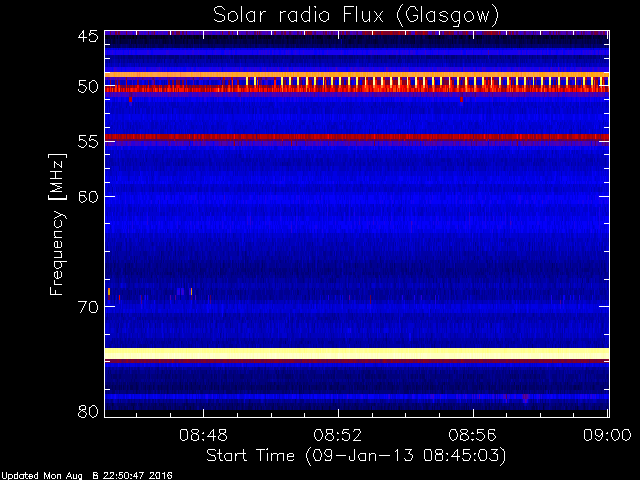Click the 70 frequency tick label

pyautogui.click(x=88, y=307)
